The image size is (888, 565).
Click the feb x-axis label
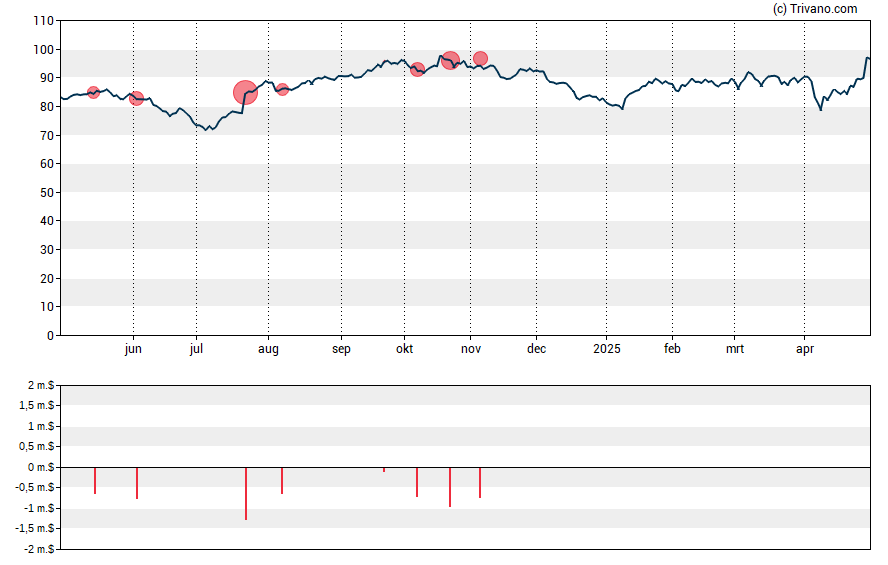[672, 349]
